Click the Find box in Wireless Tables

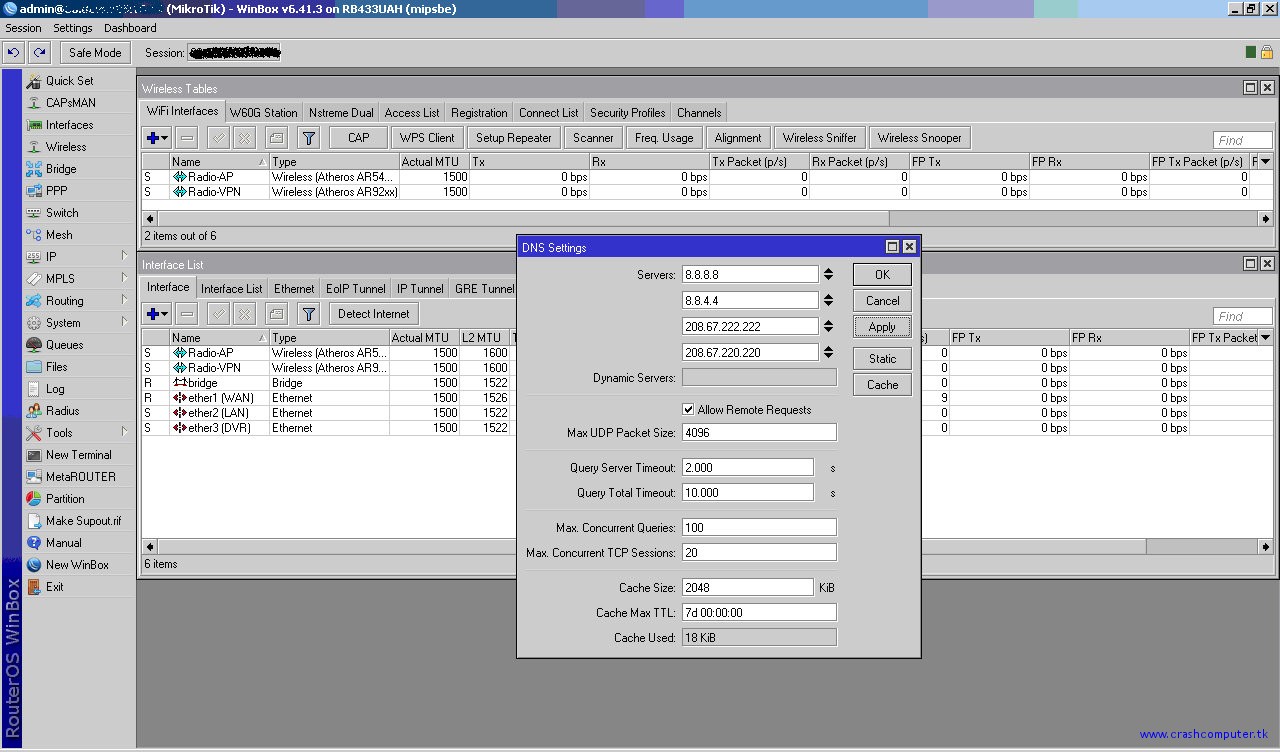pyautogui.click(x=1243, y=140)
